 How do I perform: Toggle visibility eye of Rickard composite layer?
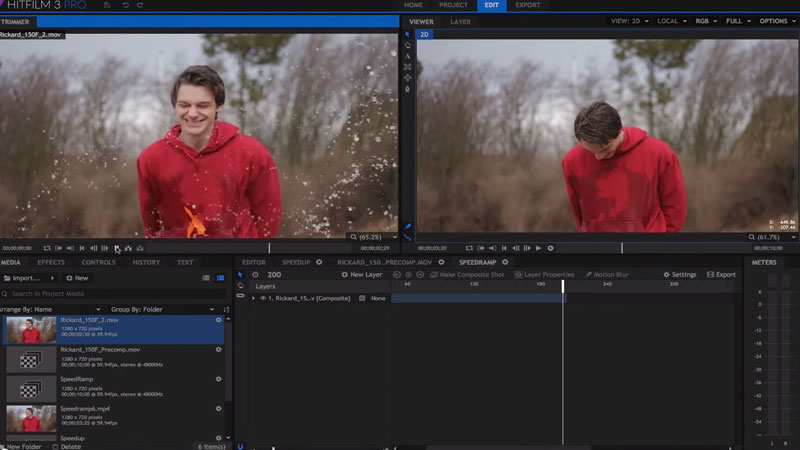[263, 298]
